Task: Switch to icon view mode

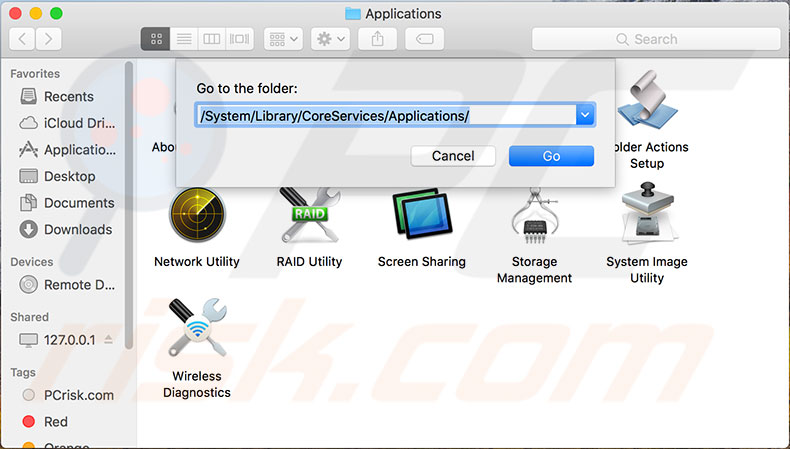Action: (156, 39)
